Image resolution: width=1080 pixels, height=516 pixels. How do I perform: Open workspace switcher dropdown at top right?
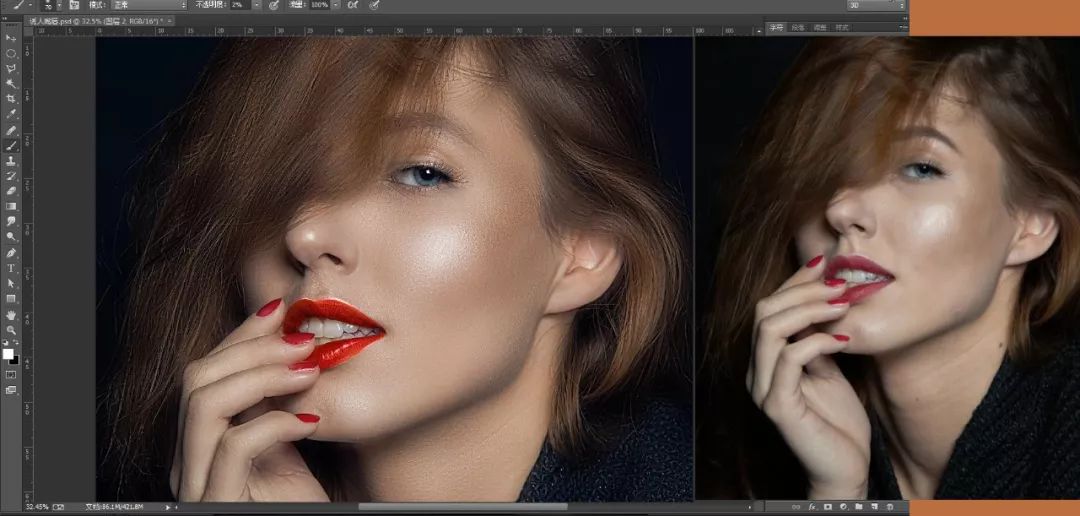[877, 5]
